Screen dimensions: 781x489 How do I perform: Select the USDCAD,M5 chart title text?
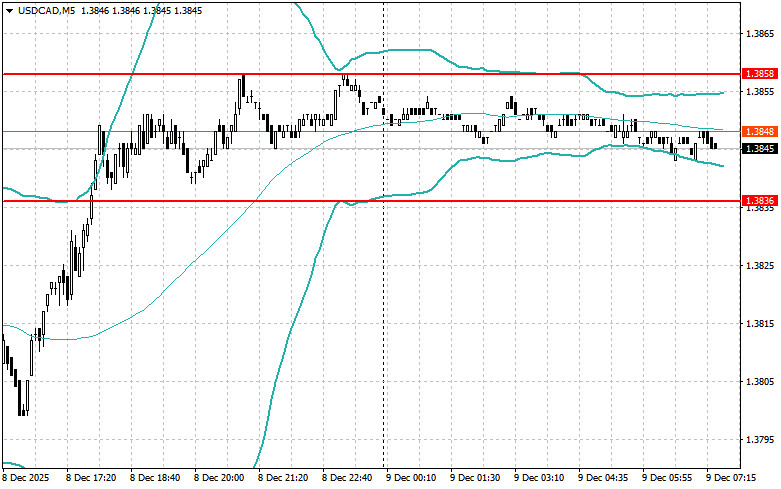pos(47,10)
